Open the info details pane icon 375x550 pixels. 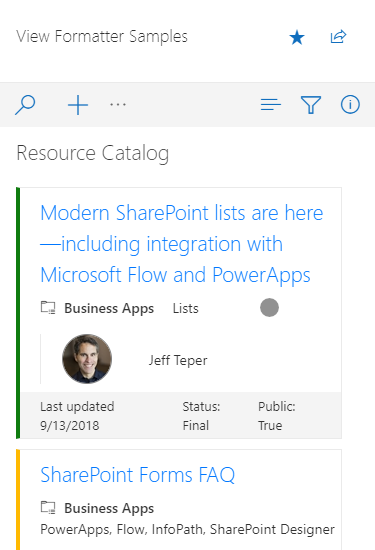pos(350,105)
